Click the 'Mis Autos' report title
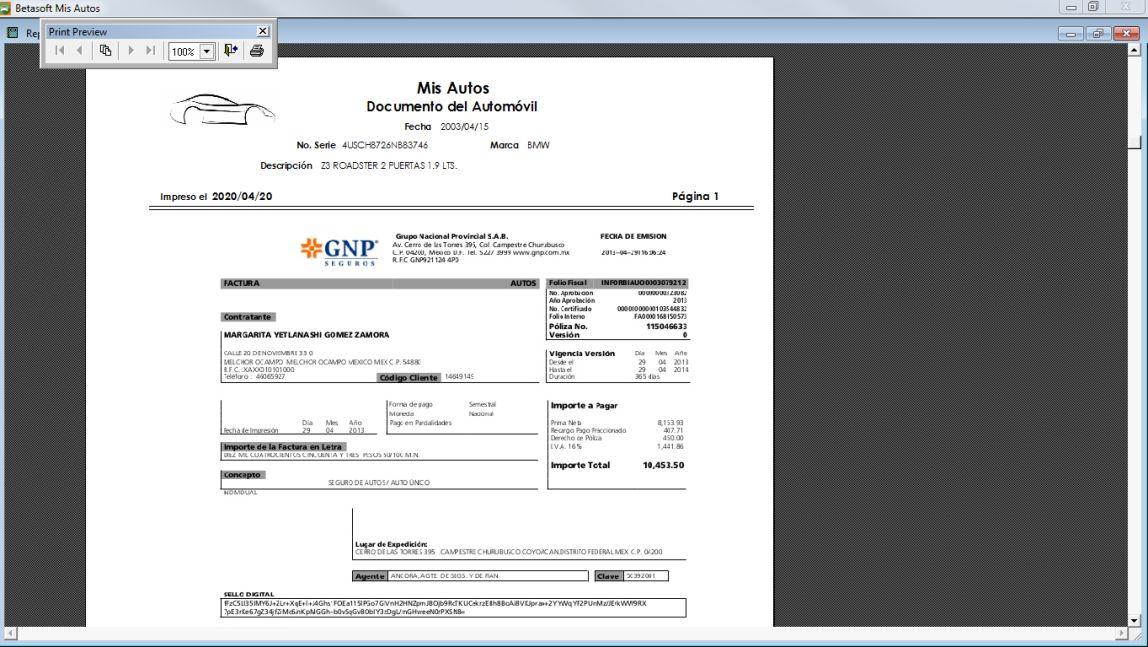 (452, 88)
